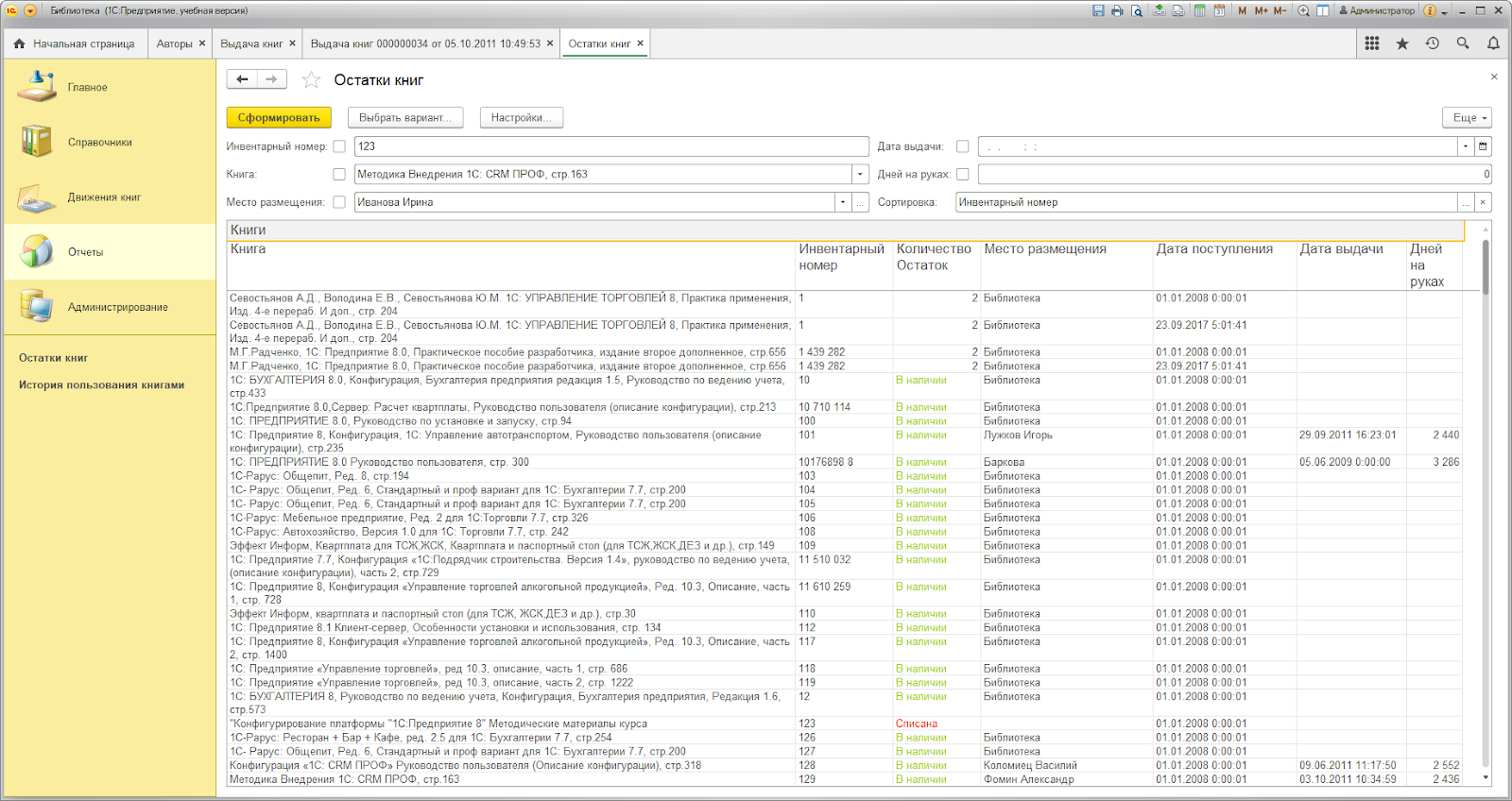This screenshot has height=801, width=1512.
Task: Click the Дней на руках input field
Action: [x=1234, y=174]
